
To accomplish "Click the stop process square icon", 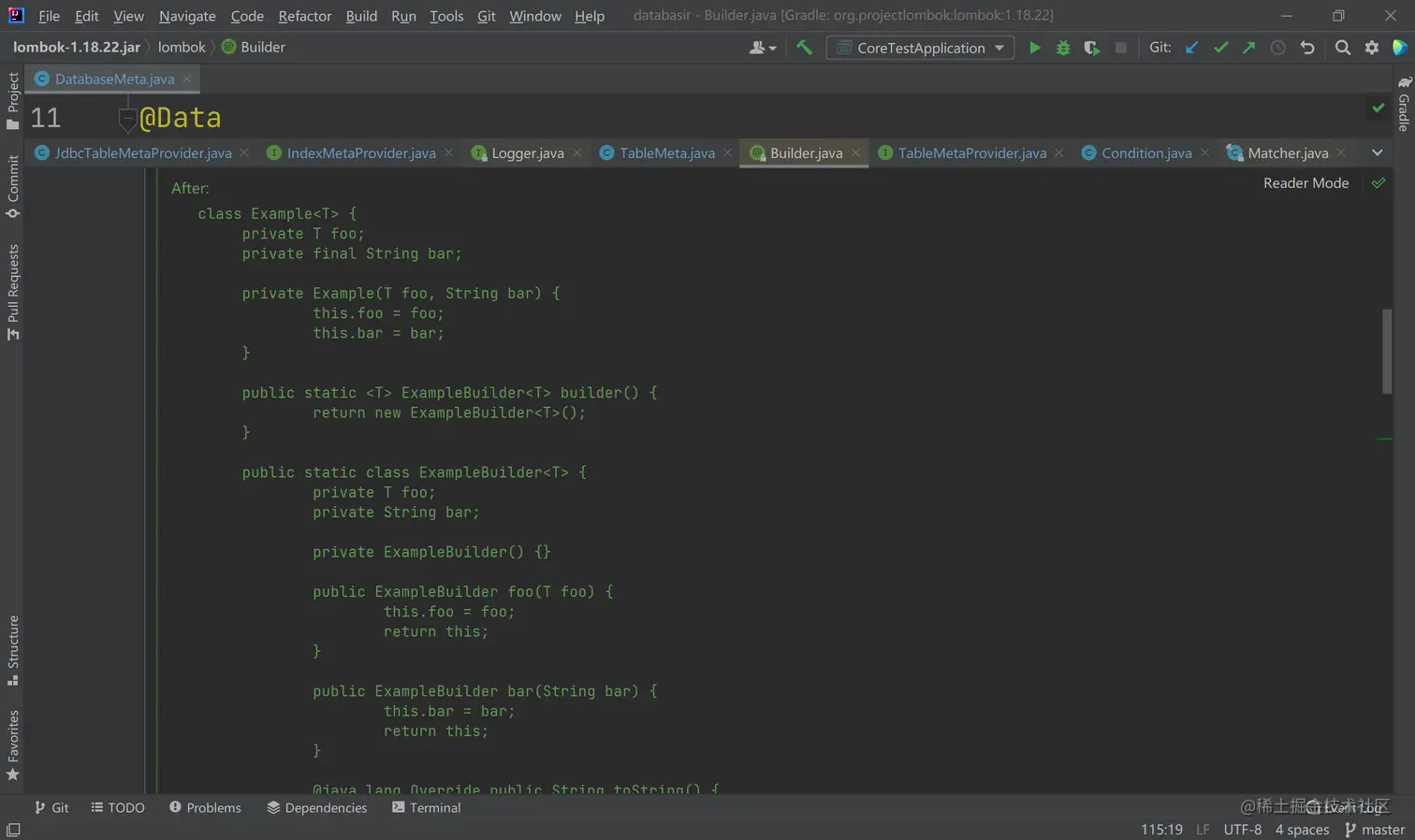I will click(1120, 48).
